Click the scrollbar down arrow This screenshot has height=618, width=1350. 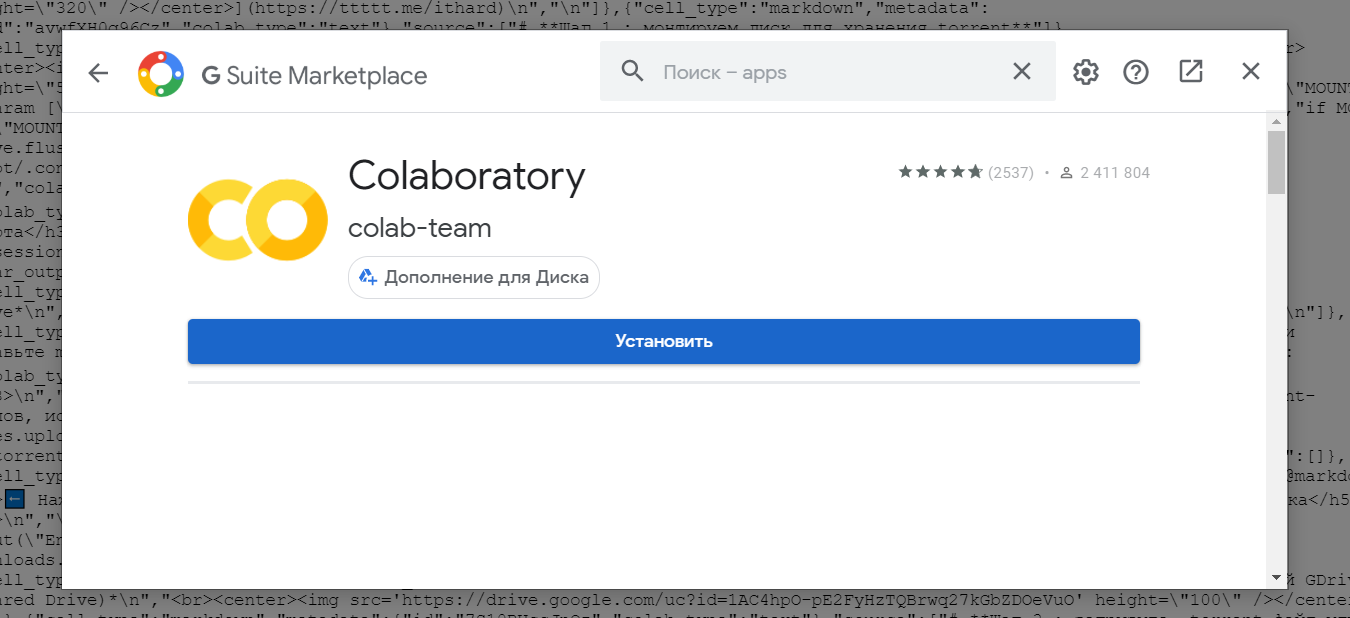tap(1276, 578)
